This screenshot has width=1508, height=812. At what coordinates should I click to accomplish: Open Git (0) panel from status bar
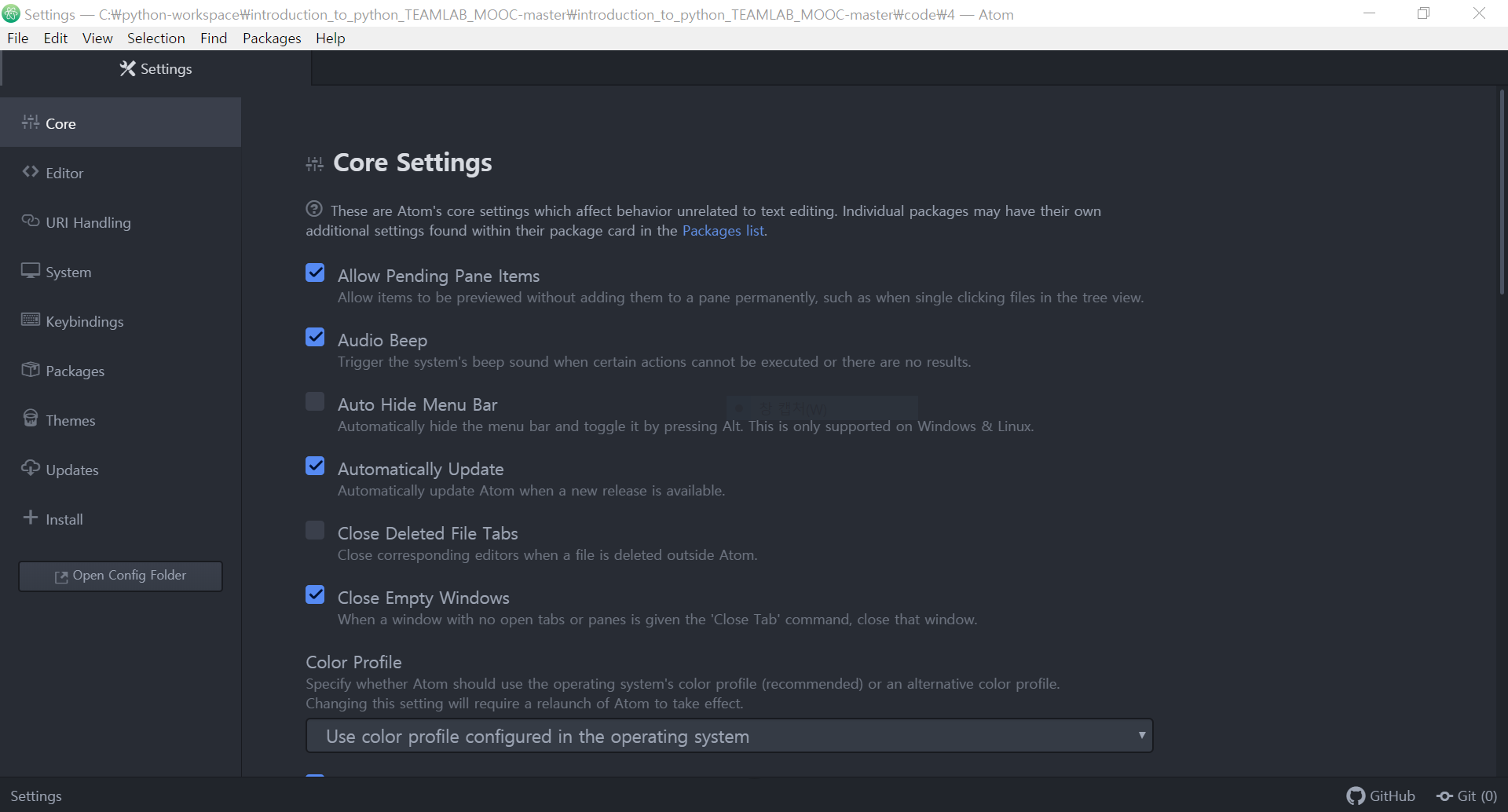pos(1466,796)
